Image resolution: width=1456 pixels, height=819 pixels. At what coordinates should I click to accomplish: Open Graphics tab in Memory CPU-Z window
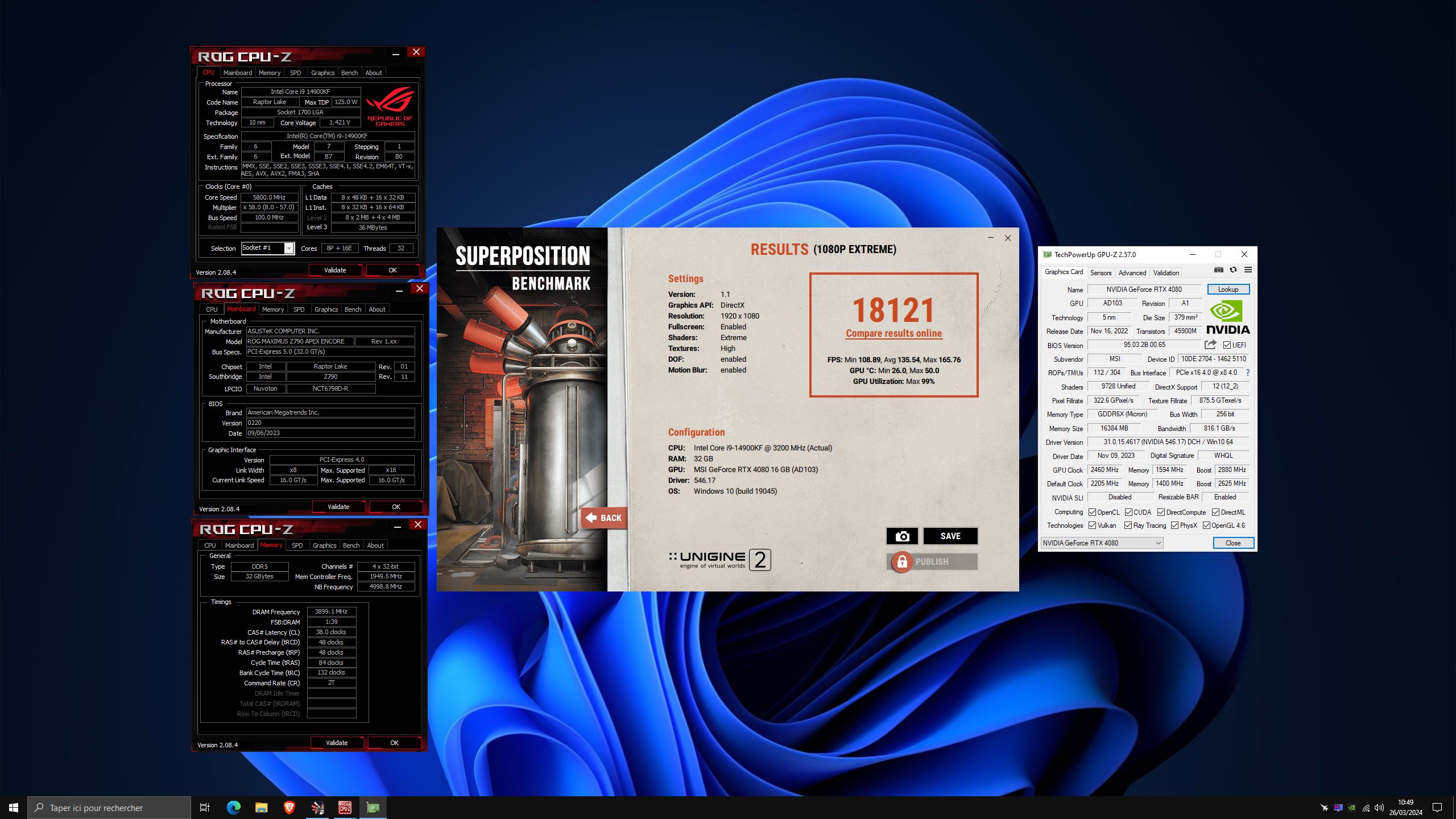(324, 545)
